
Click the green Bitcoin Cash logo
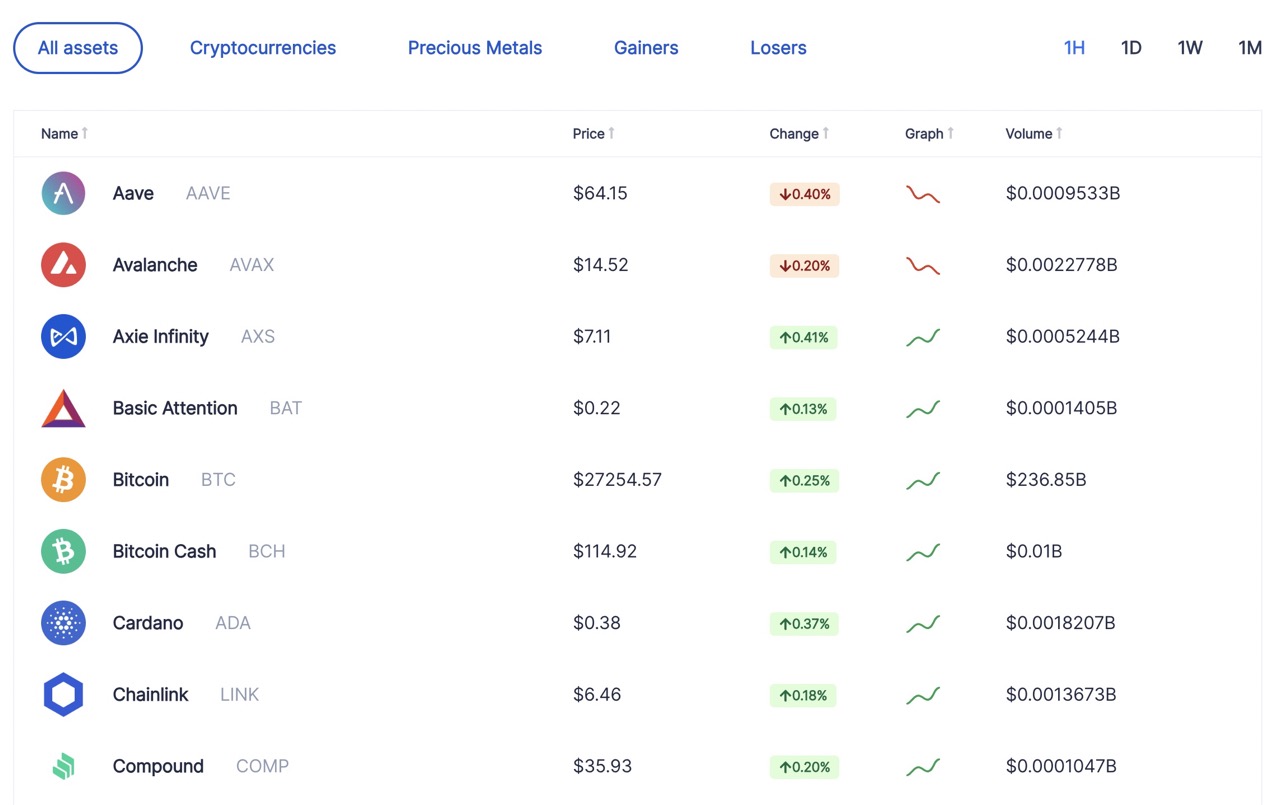tap(63, 552)
